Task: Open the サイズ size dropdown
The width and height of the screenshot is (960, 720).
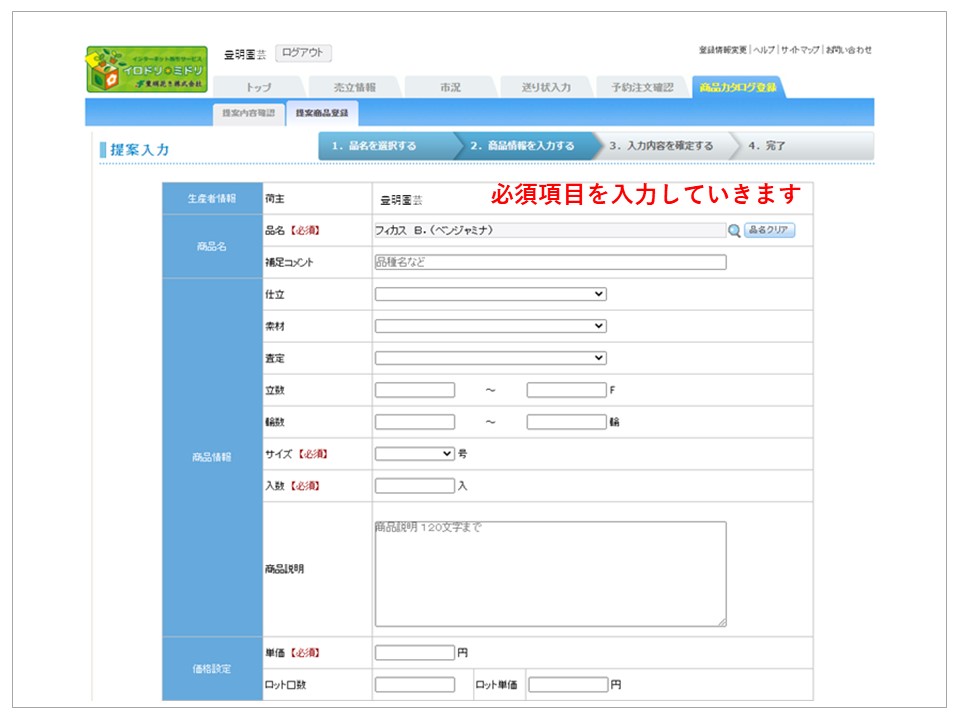Action: click(x=414, y=454)
